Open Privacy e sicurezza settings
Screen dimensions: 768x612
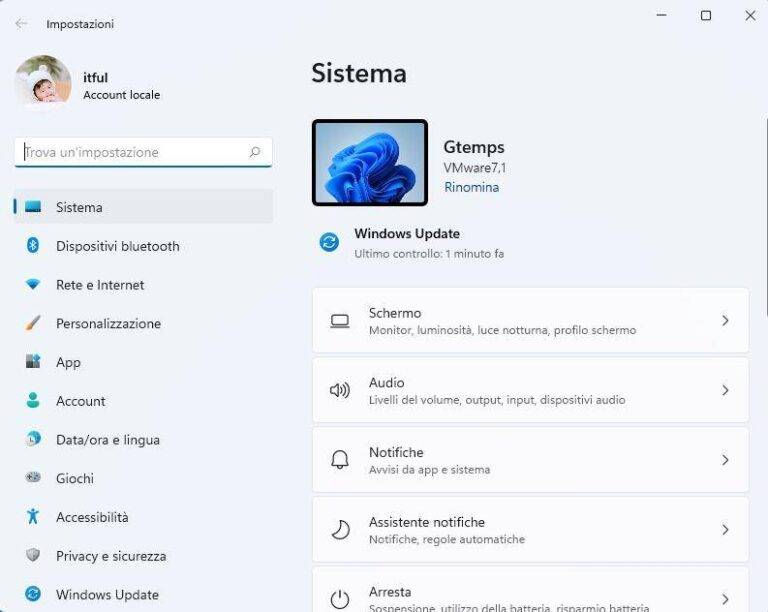[x=144, y=556]
